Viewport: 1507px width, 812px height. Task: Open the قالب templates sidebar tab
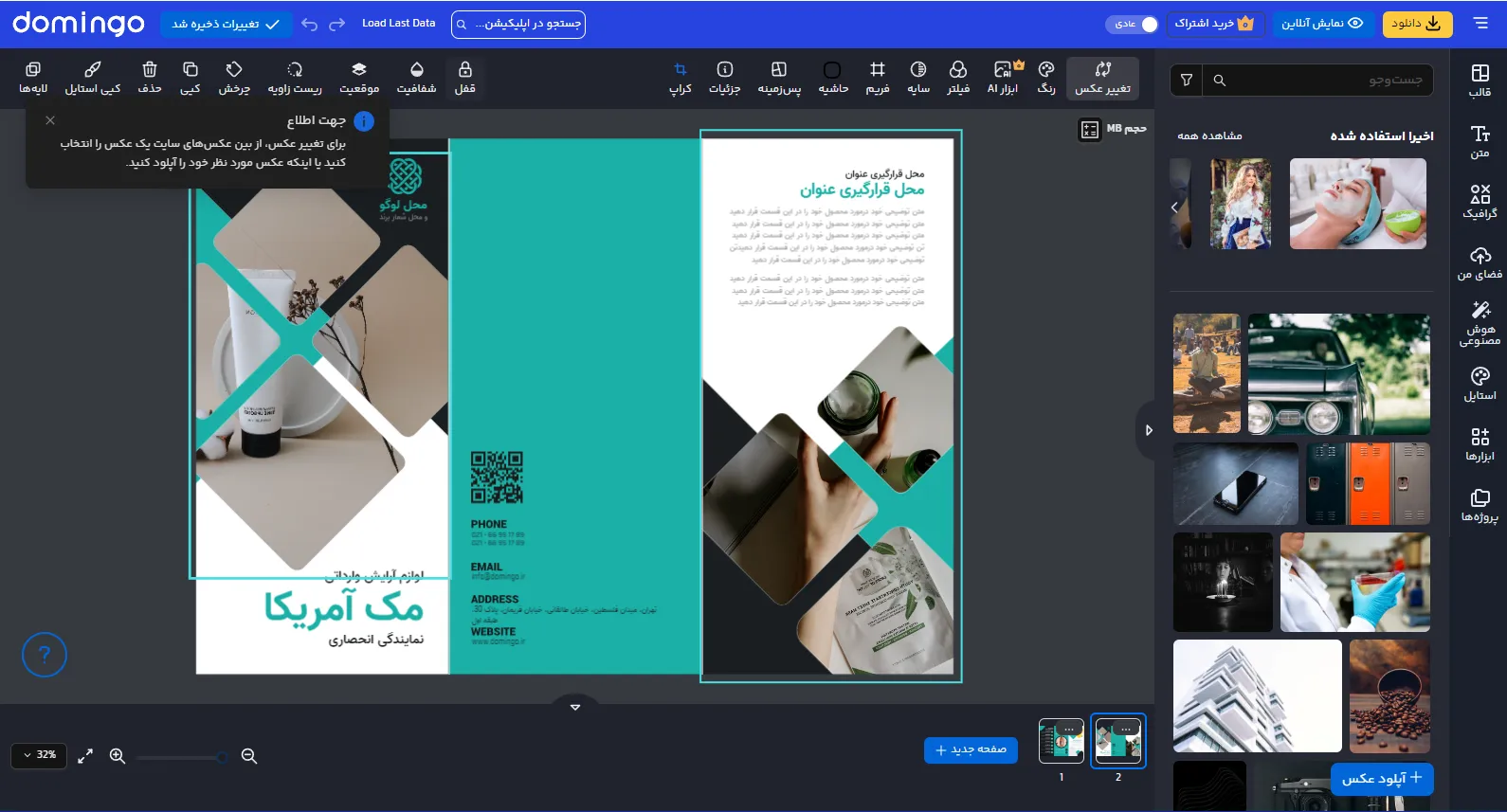coord(1480,81)
